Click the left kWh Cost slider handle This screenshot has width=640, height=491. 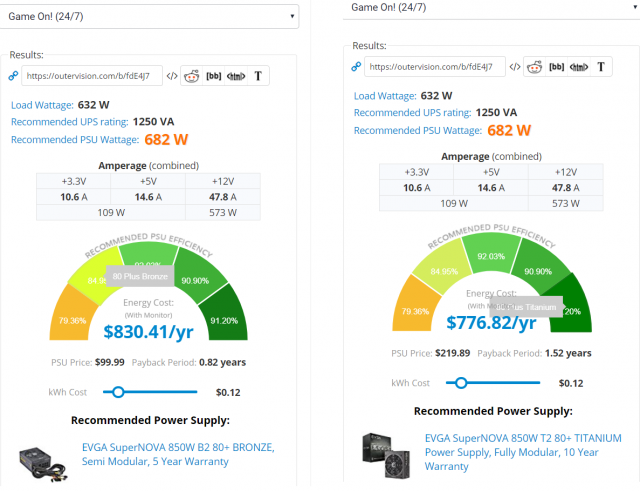119,392
